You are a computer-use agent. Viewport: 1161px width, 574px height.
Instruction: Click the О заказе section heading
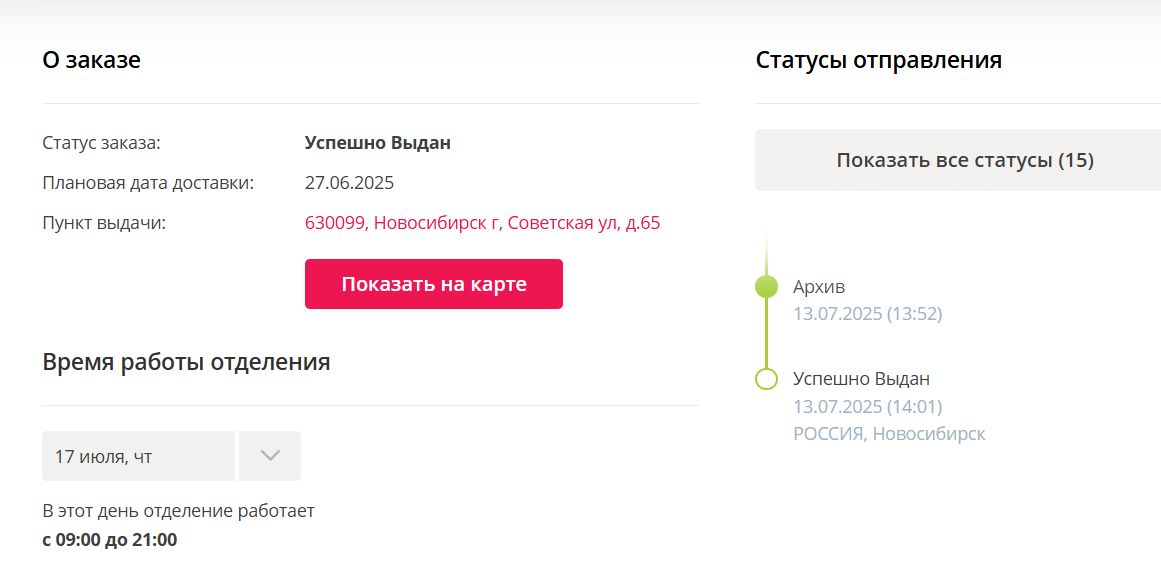tap(92, 60)
